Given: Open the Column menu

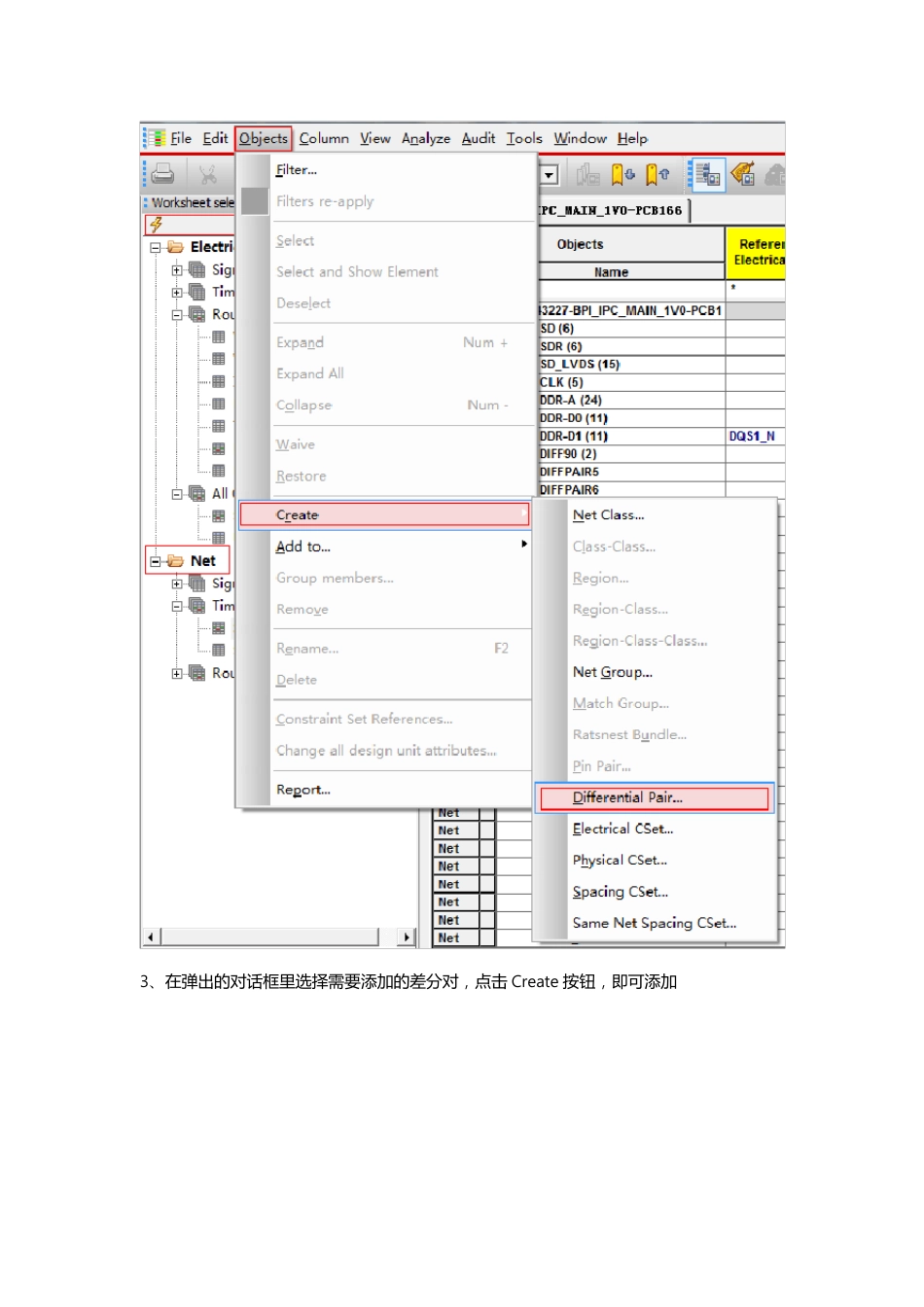Looking at the screenshot, I should click(x=324, y=138).
